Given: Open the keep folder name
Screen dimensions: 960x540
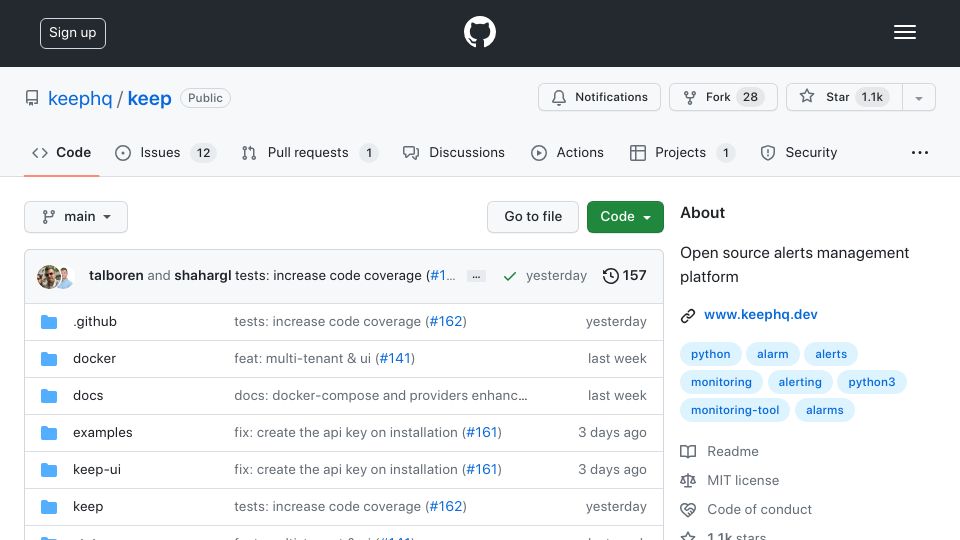Looking at the screenshot, I should point(88,507).
